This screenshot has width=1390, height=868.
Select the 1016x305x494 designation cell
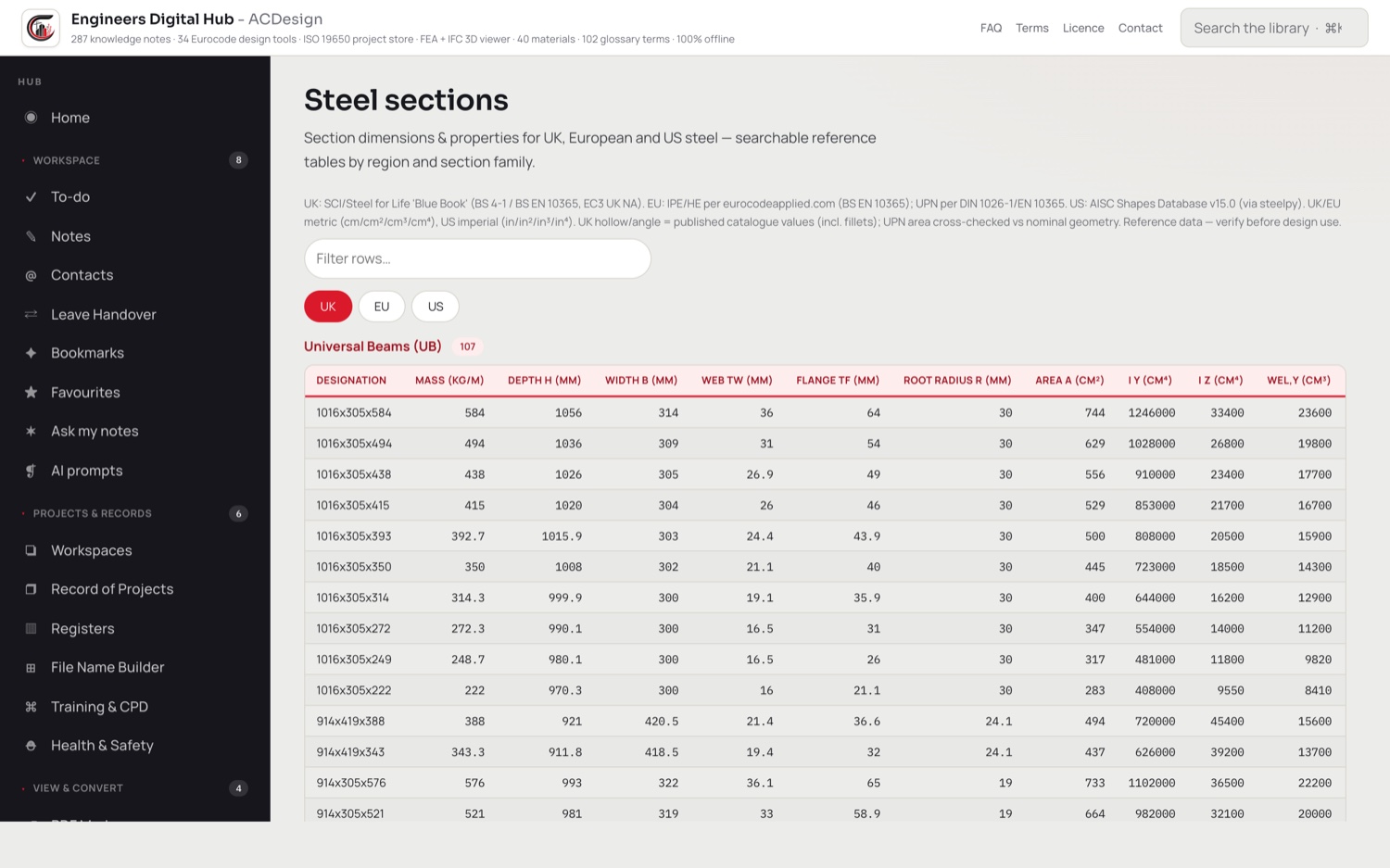(354, 444)
